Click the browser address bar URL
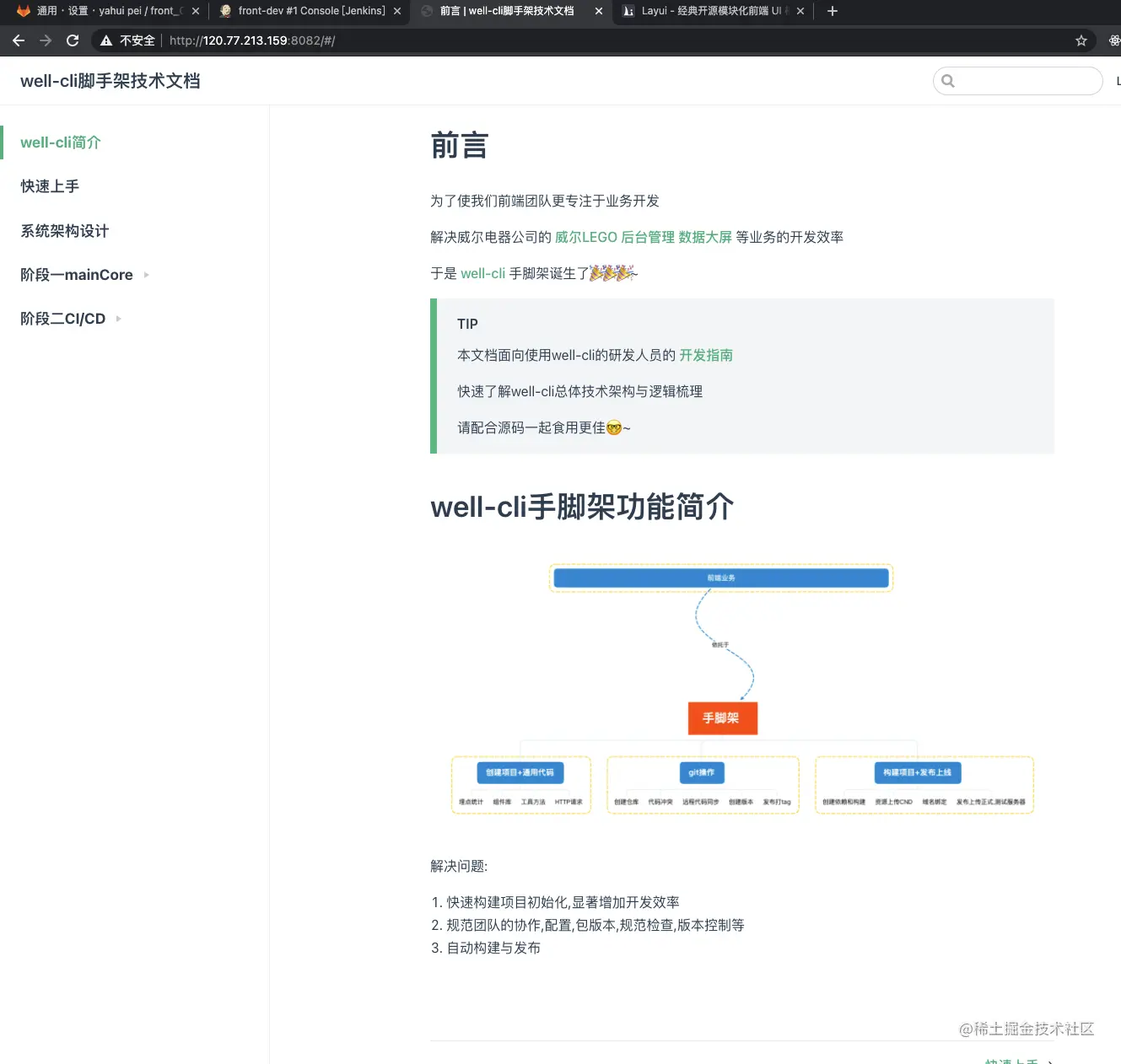This screenshot has height=1064, width=1121. (x=253, y=40)
